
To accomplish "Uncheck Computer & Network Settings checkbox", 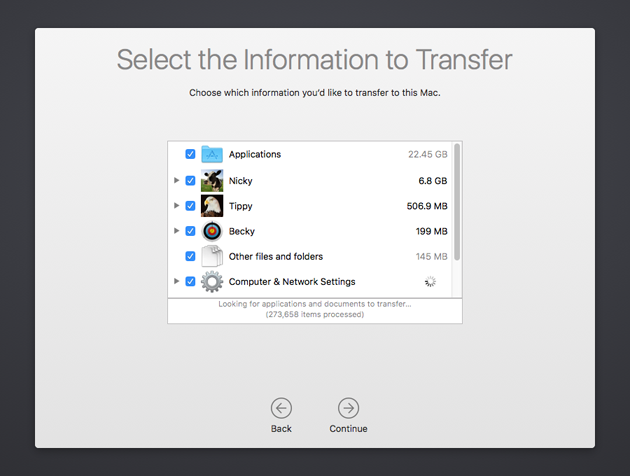I will tap(190, 282).
